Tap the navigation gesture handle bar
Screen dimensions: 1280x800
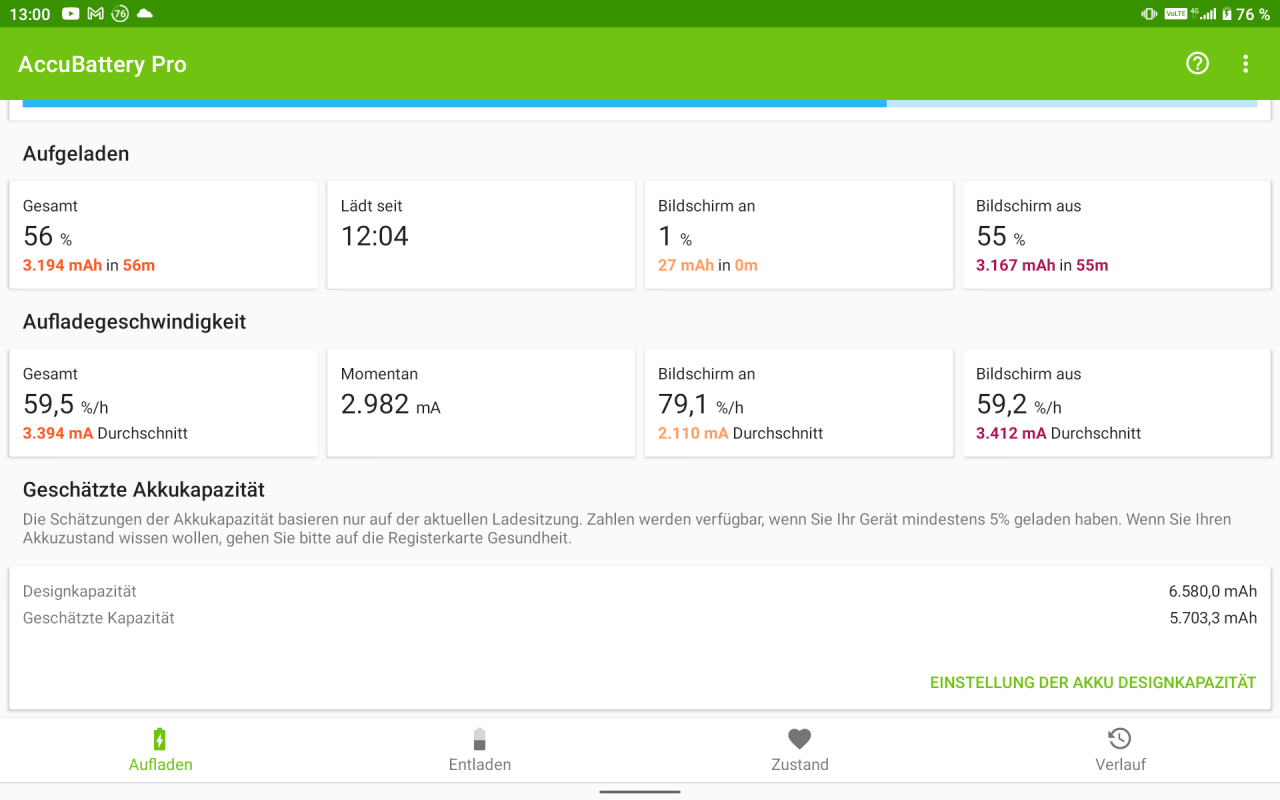click(640, 791)
